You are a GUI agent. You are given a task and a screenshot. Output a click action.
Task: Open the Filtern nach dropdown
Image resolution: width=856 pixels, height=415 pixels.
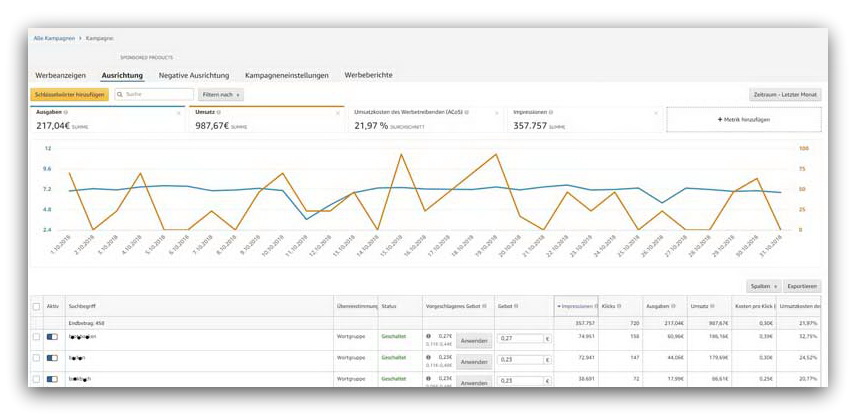[x=221, y=94]
